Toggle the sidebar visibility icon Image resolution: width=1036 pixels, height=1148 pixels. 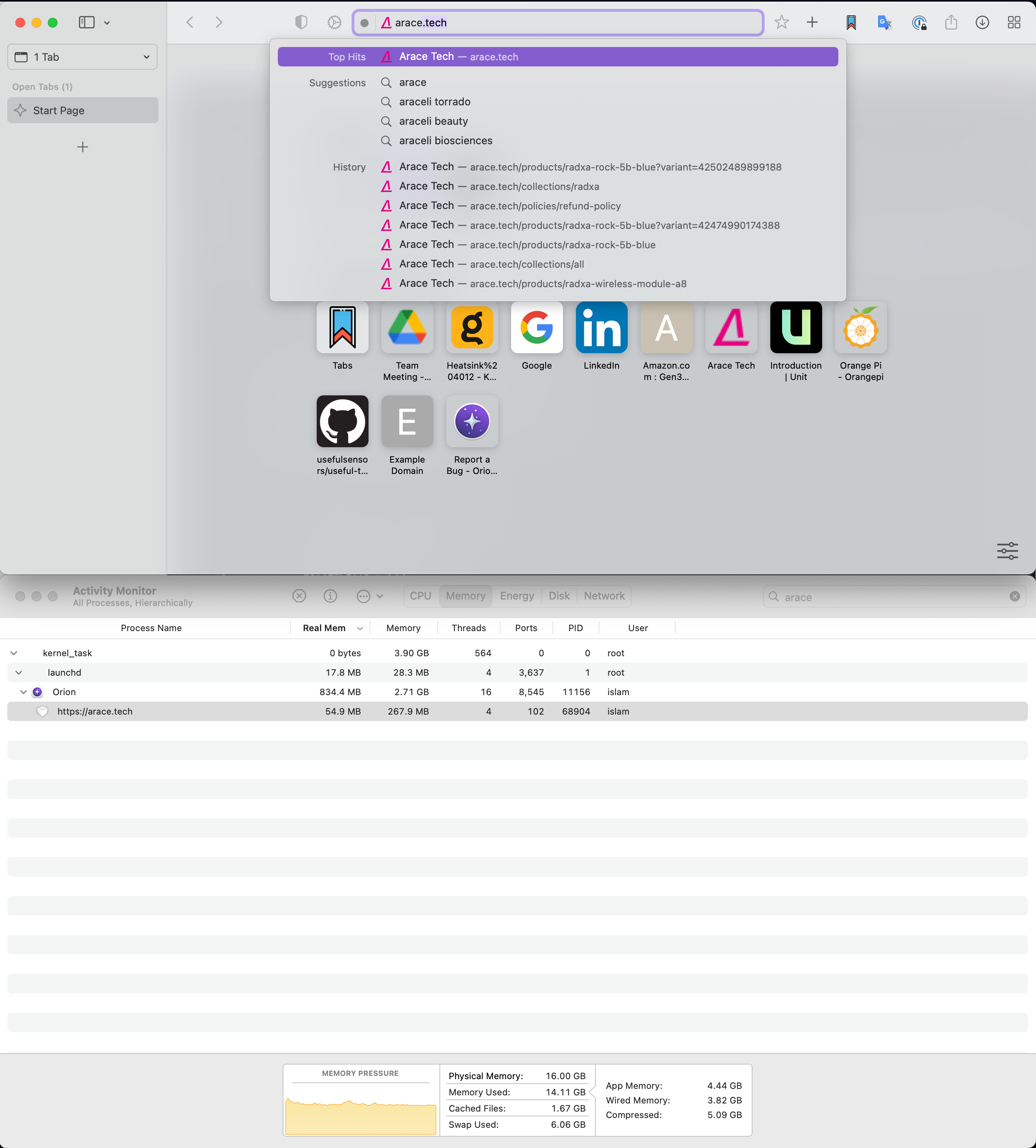(x=87, y=23)
